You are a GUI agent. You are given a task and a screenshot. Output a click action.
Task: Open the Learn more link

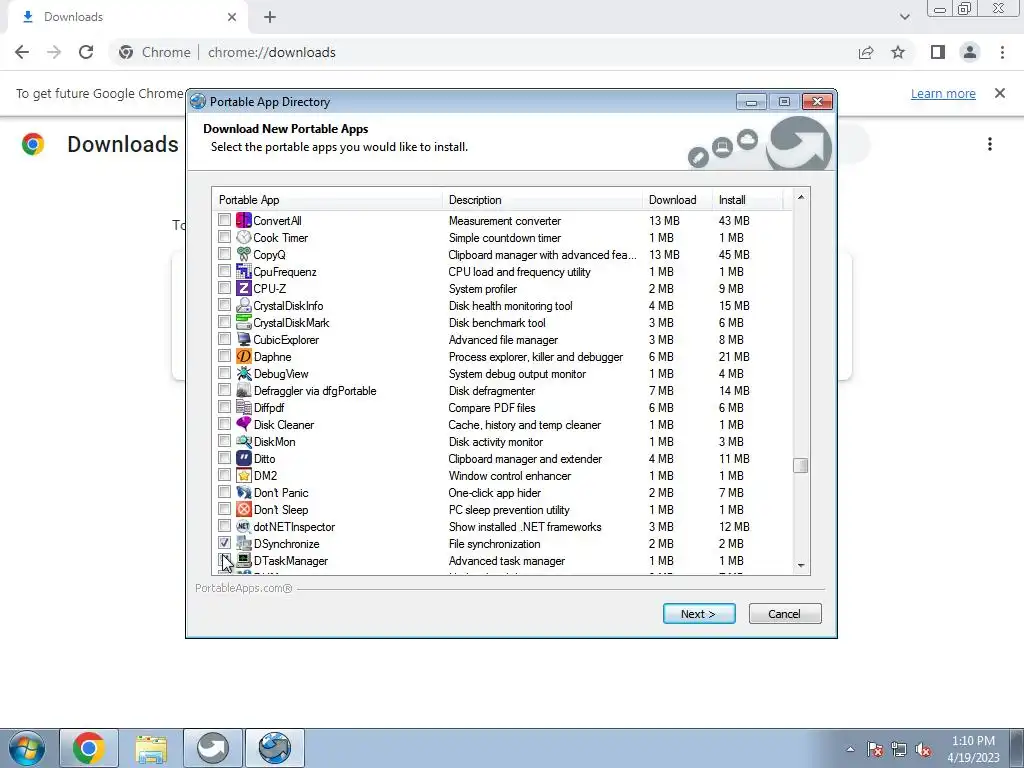pyautogui.click(x=943, y=93)
